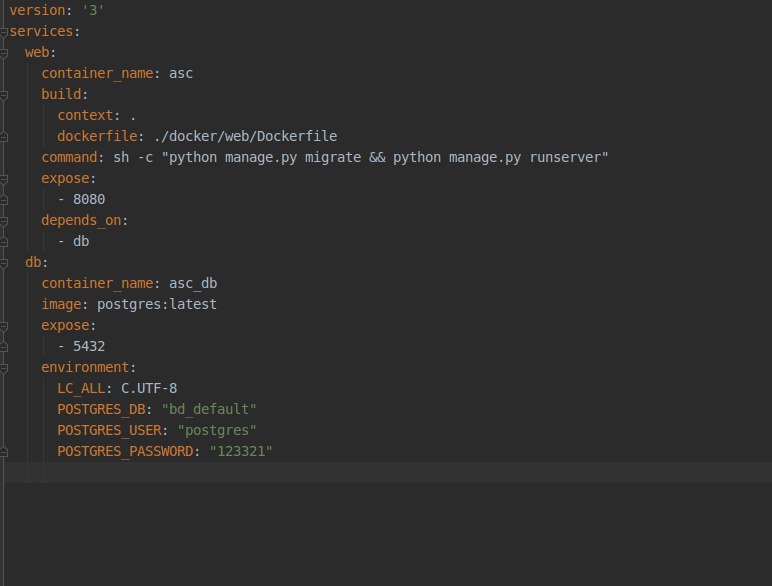Fold the environment block in gutter
The width and height of the screenshot is (772, 586).
point(4,368)
